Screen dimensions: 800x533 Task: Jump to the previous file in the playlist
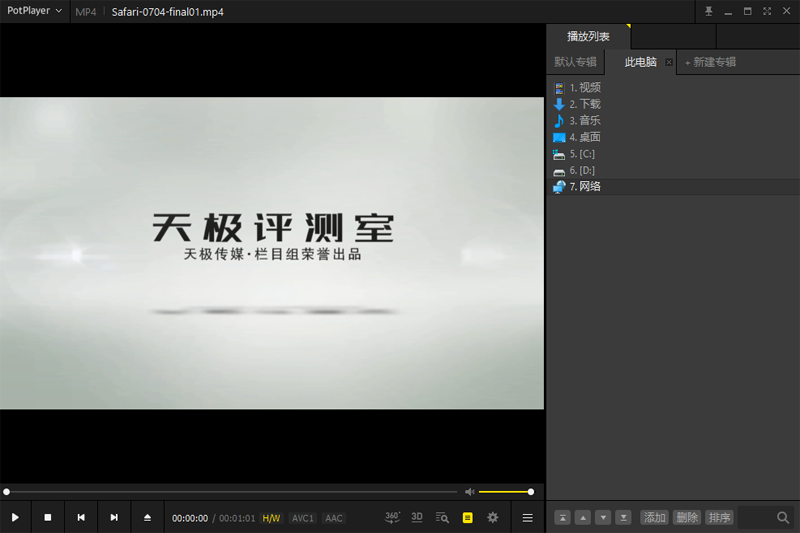(x=81, y=518)
